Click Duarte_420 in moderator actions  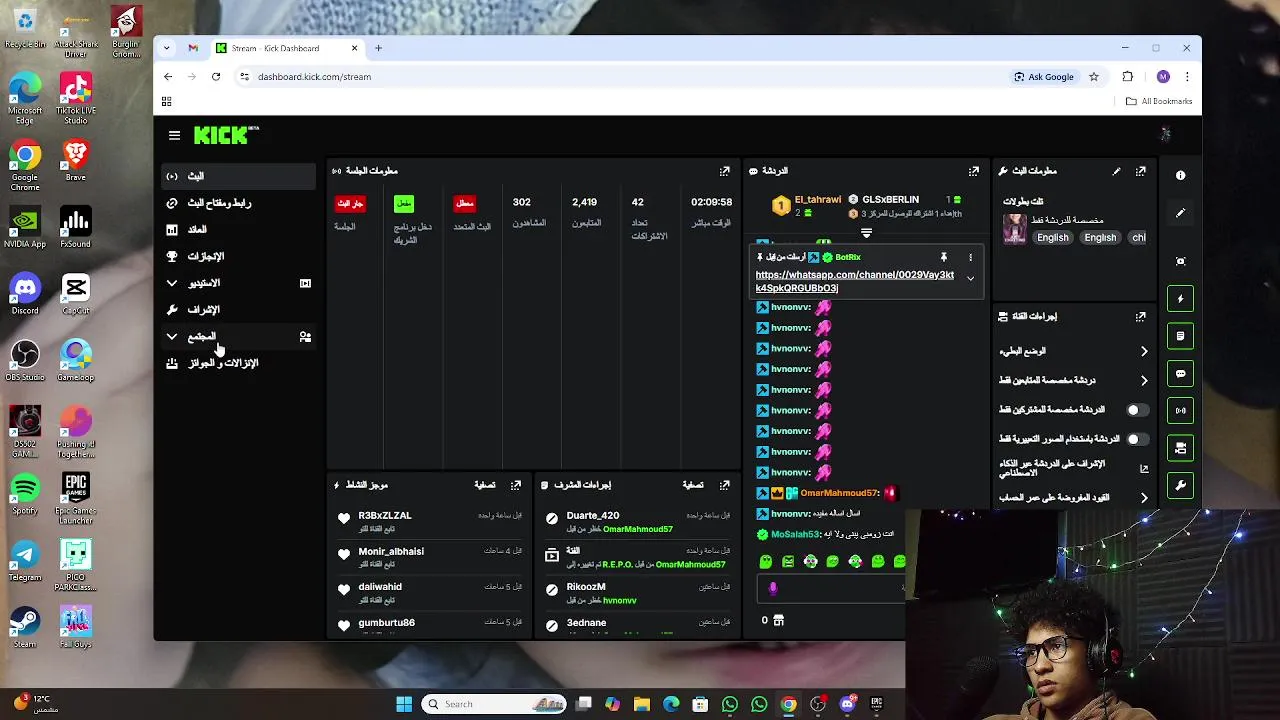(593, 516)
